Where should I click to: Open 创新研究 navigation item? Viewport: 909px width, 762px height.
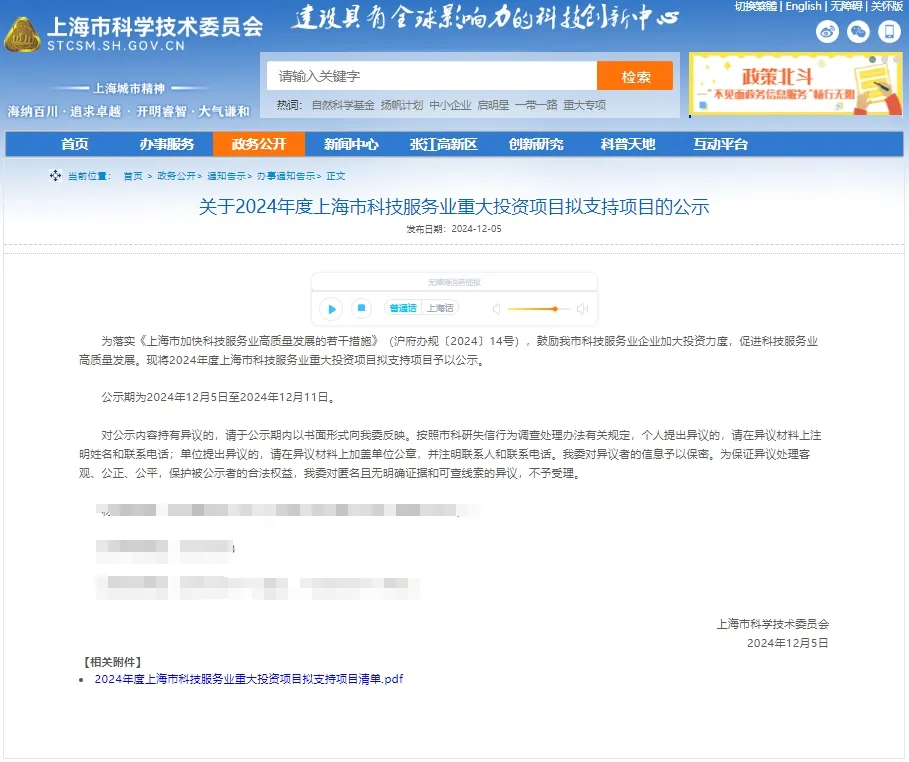[x=536, y=144]
